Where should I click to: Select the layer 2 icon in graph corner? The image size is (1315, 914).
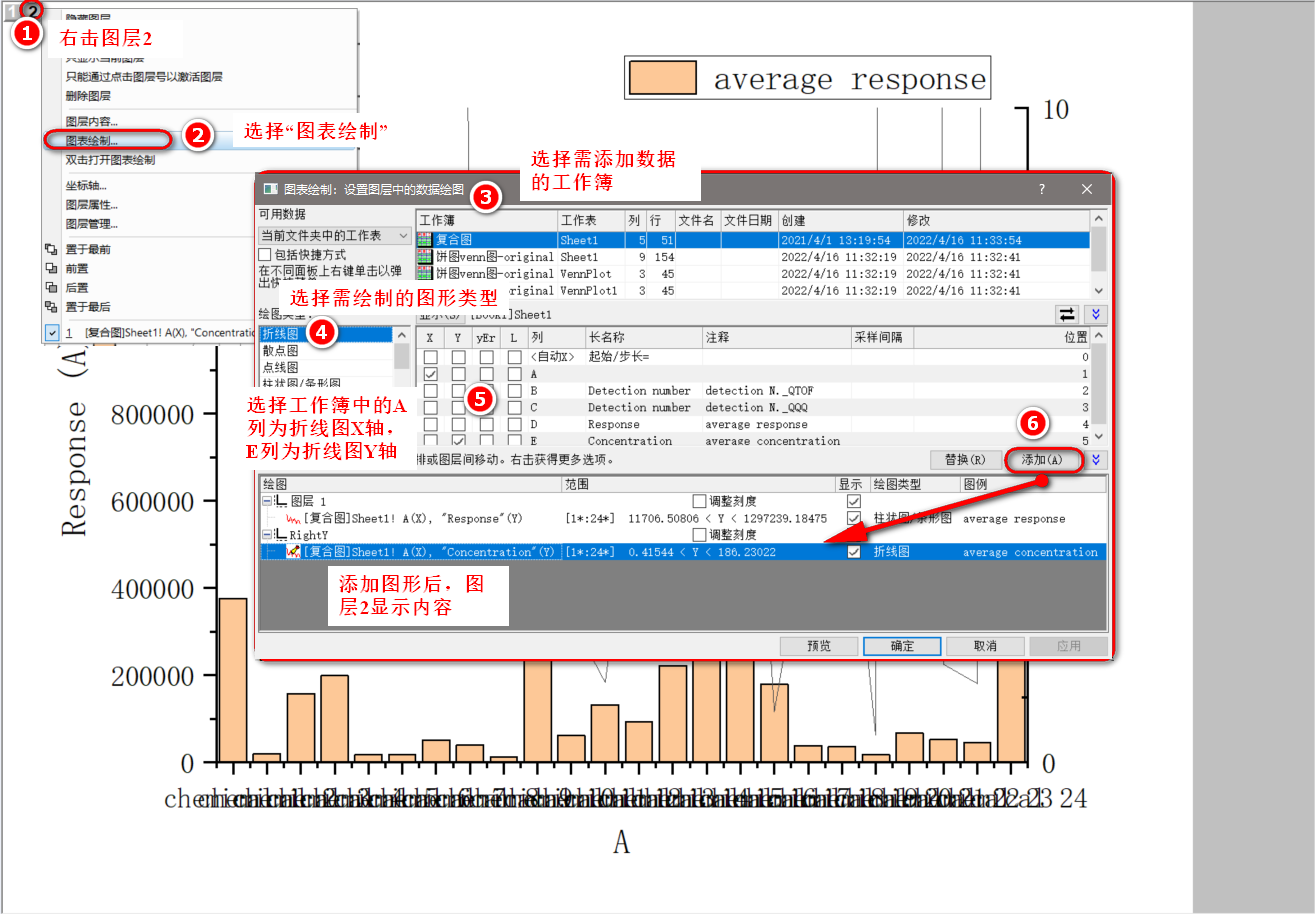[32, 11]
